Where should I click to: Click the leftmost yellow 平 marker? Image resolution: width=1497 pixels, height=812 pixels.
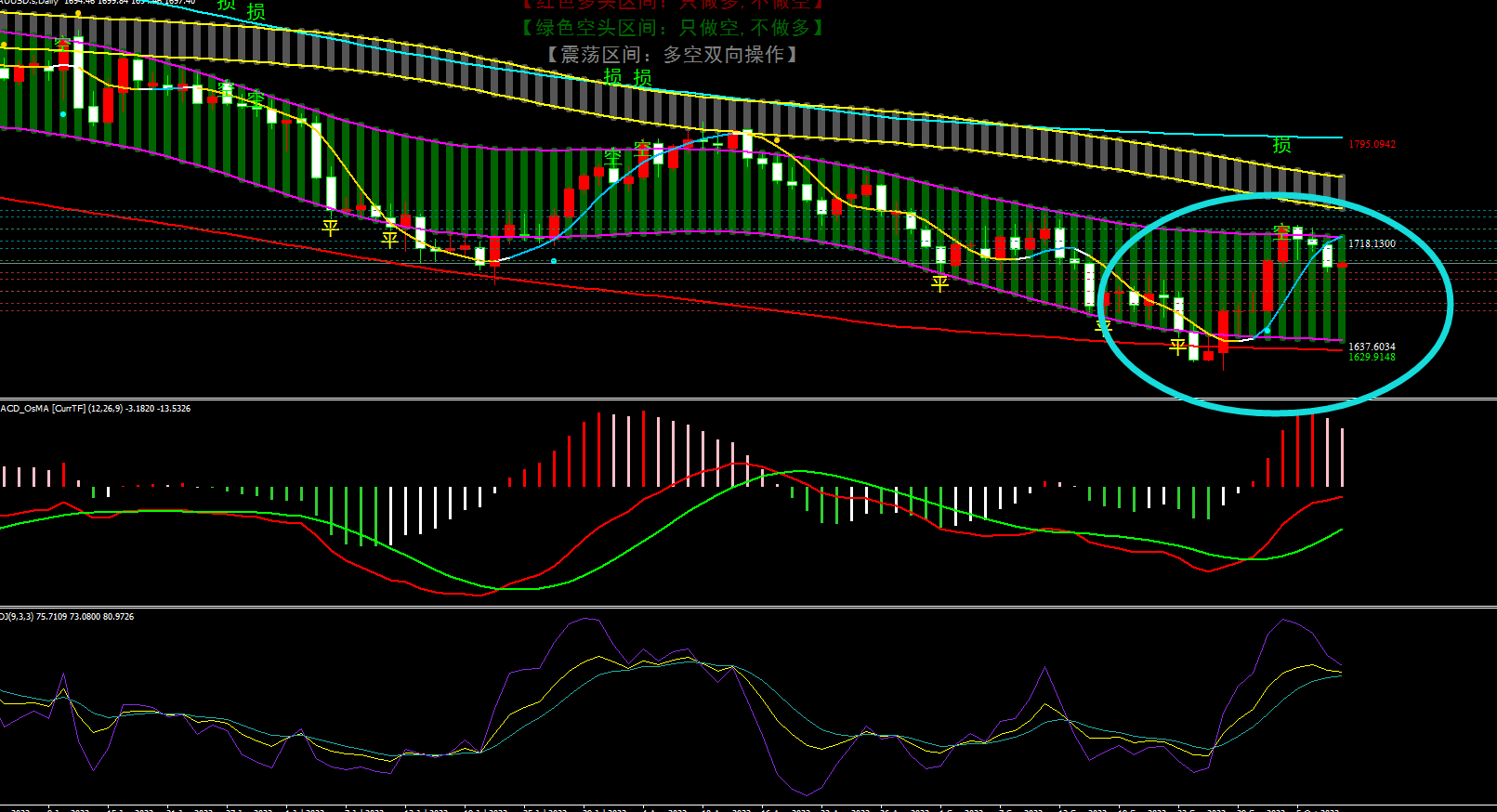331,226
